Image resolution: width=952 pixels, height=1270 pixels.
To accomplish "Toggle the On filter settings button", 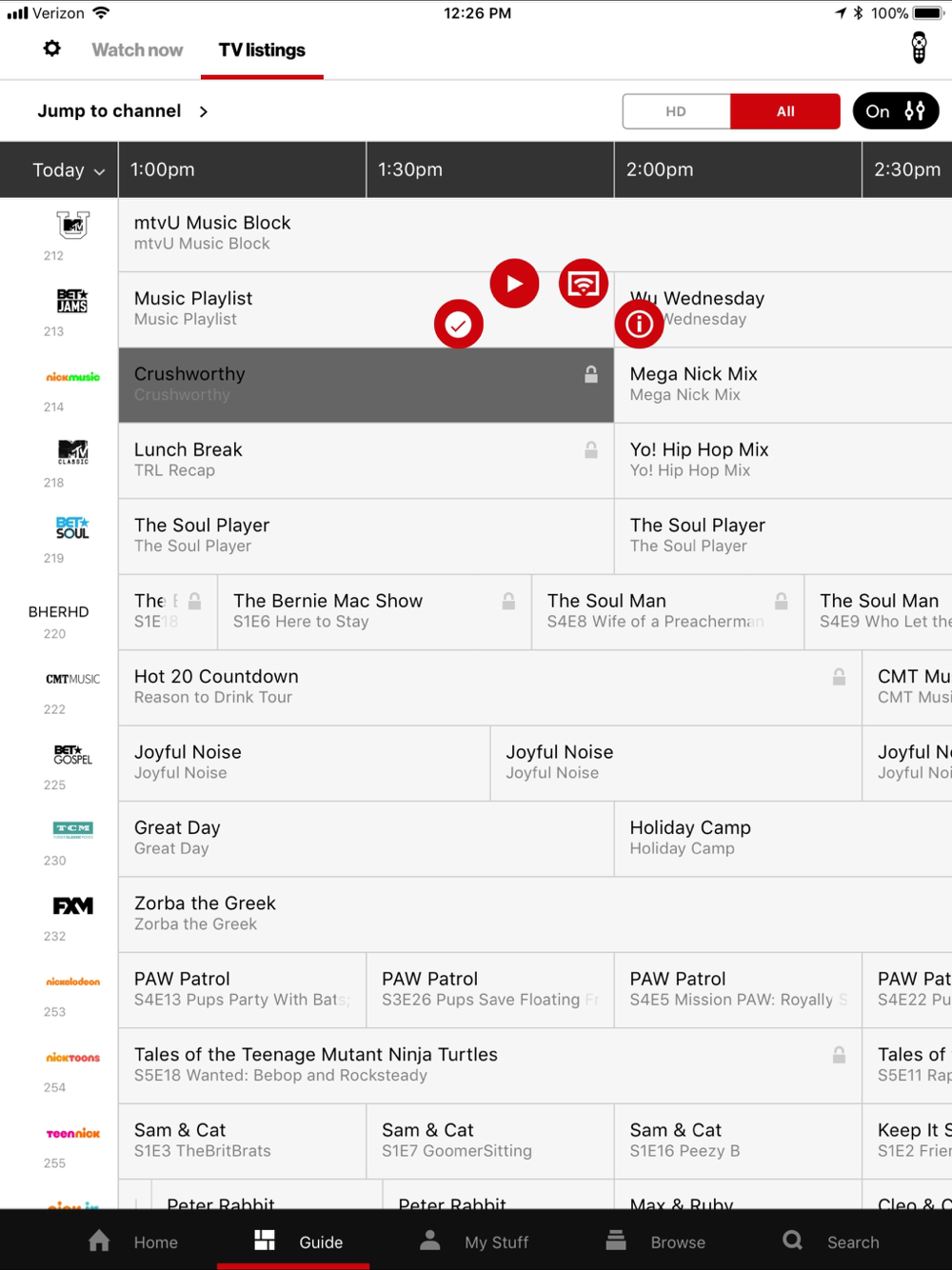I will (x=896, y=111).
